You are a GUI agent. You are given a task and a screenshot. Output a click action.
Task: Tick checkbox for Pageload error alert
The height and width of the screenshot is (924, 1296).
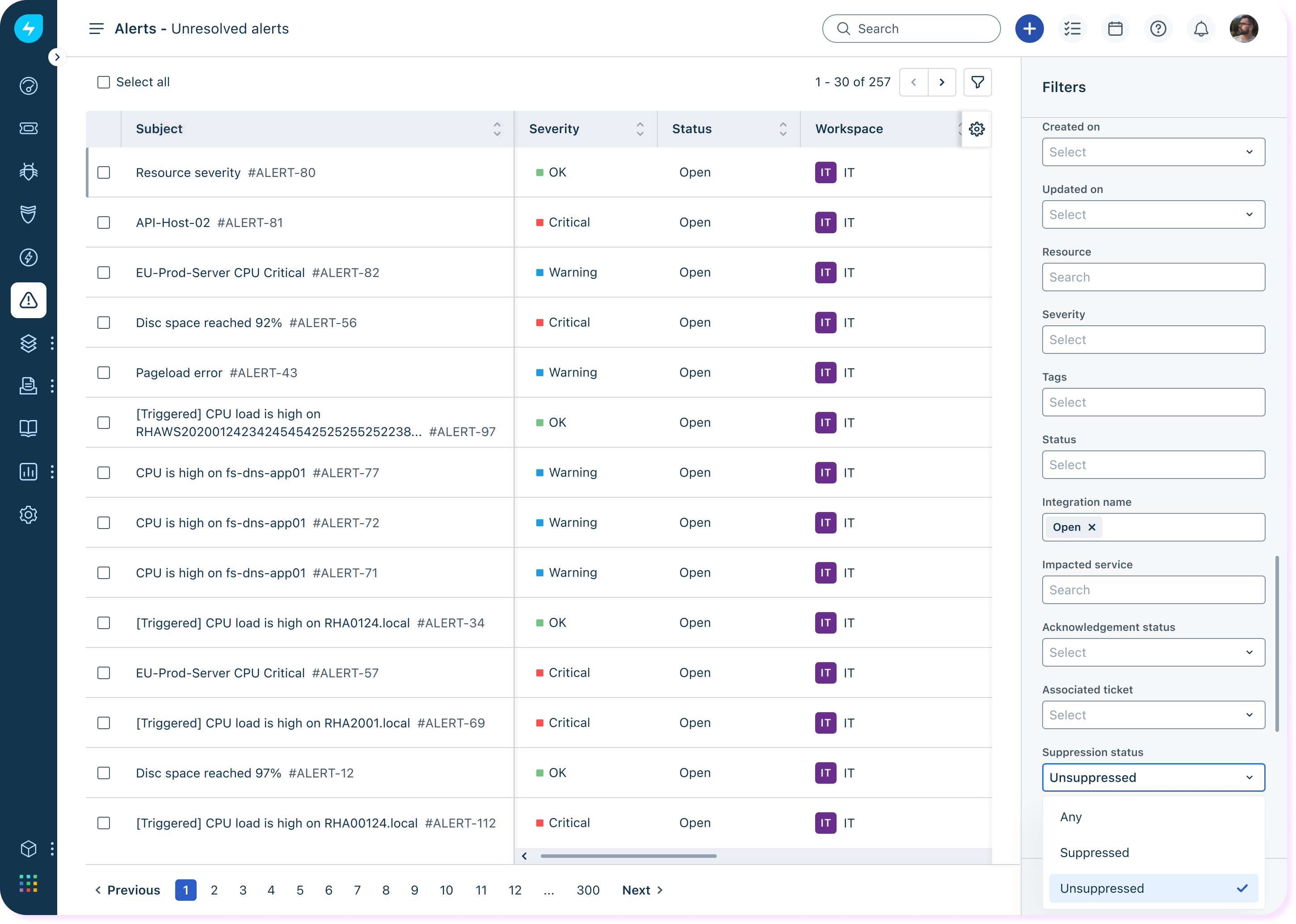tap(104, 373)
